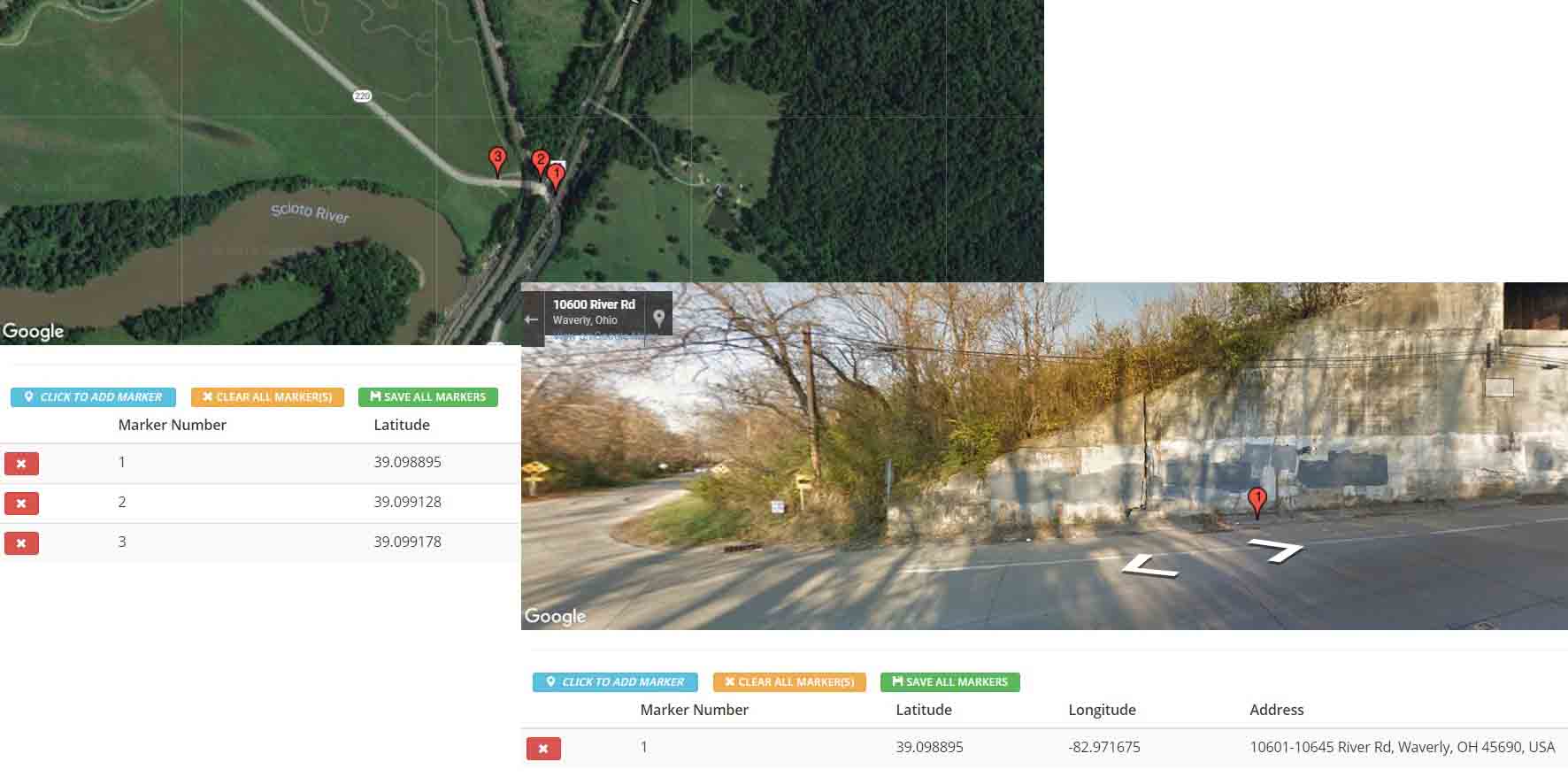
Task: Click the lower right CLICK TO ADD MARKER button
Action: click(615, 682)
